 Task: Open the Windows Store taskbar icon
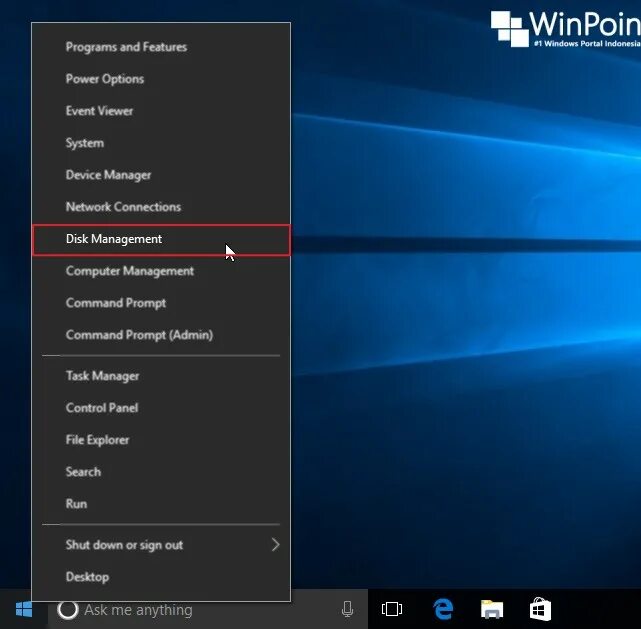pyautogui.click(x=540, y=609)
